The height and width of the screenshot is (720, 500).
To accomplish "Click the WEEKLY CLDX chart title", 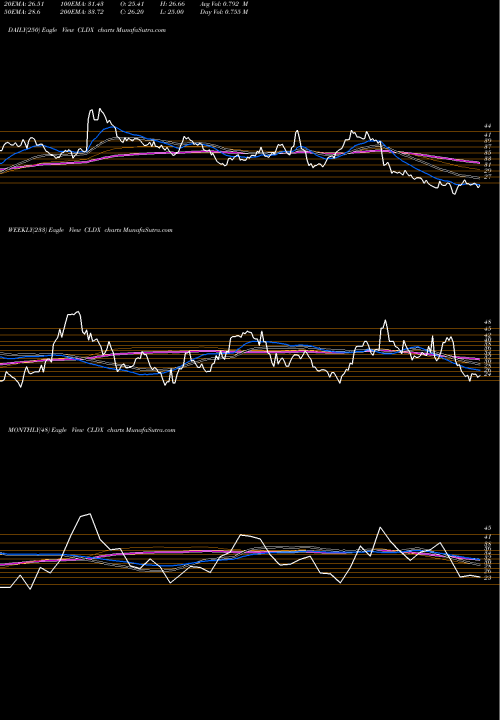I will [90, 230].
